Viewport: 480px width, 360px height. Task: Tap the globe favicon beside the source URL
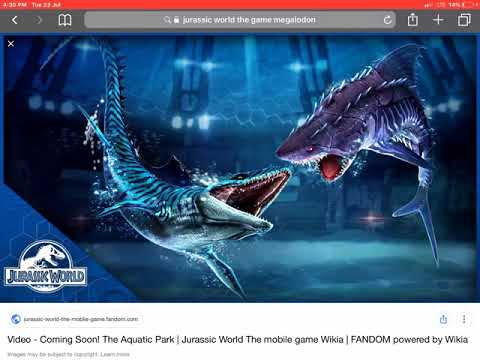pos(16,319)
